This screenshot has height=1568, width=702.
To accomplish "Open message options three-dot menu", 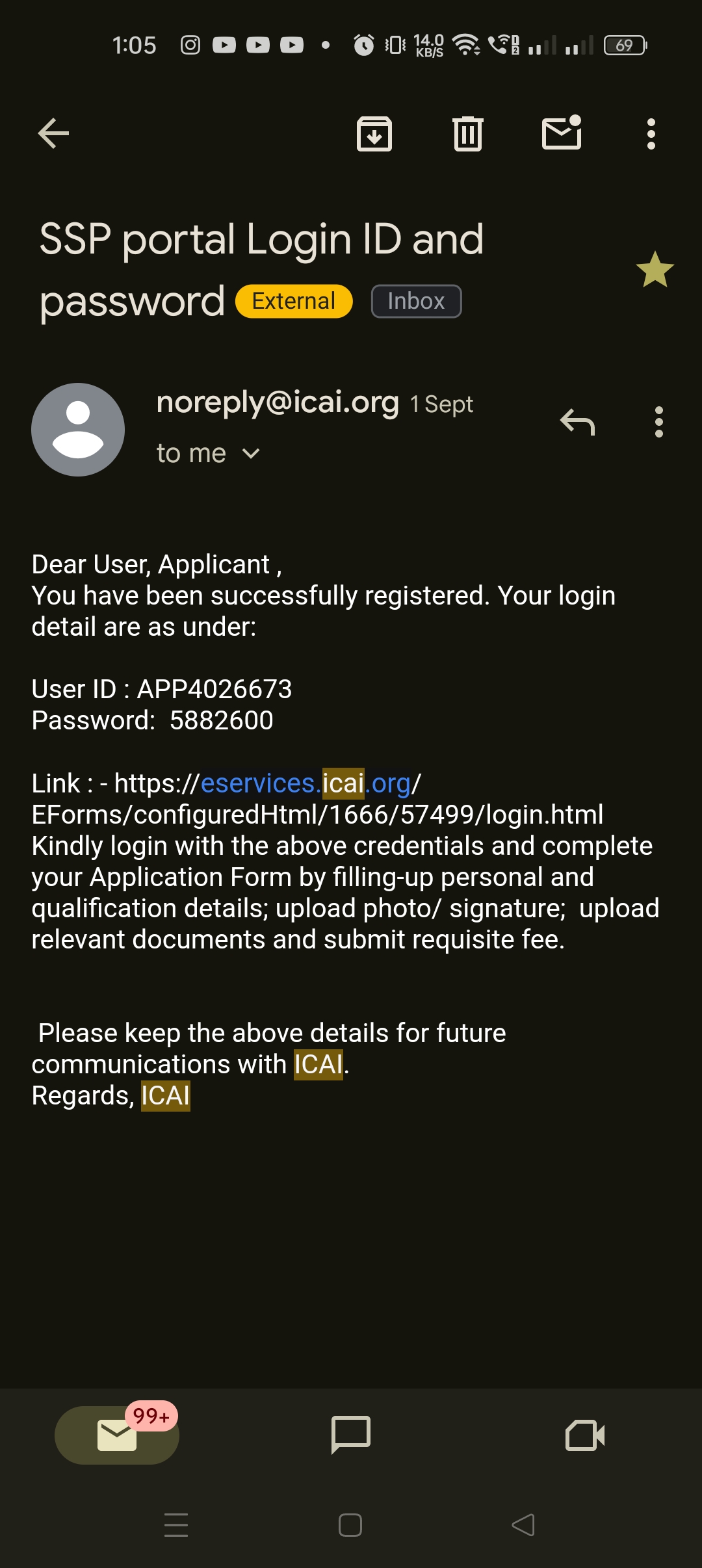I will [658, 423].
